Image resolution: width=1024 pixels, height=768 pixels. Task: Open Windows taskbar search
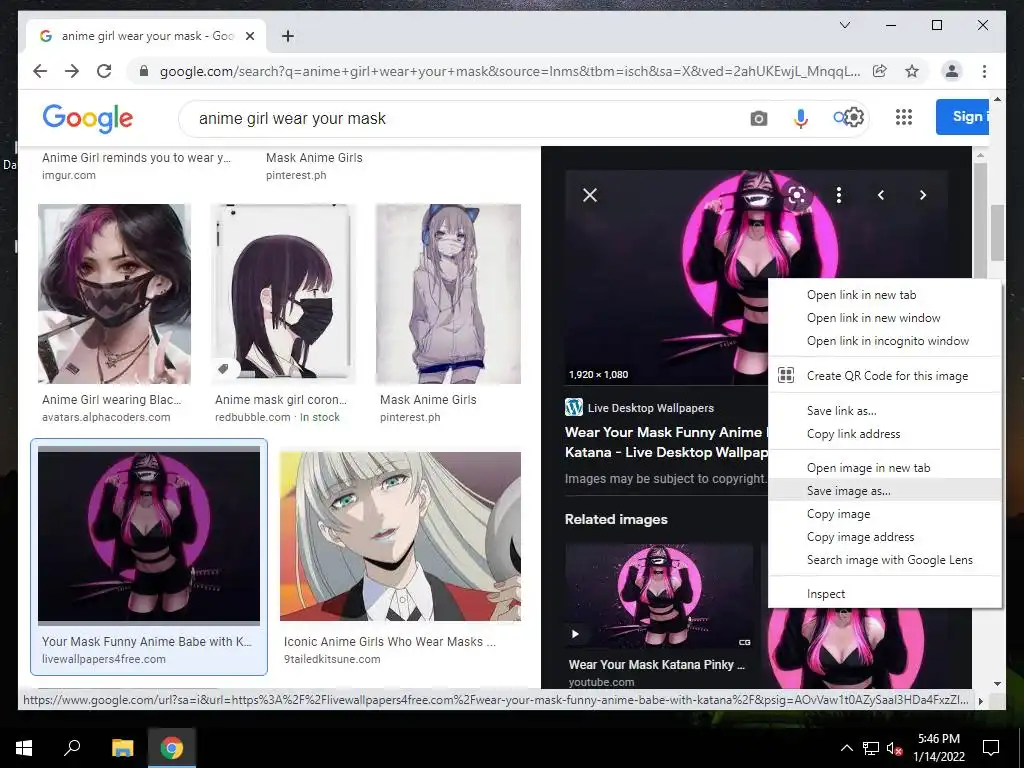[72, 748]
